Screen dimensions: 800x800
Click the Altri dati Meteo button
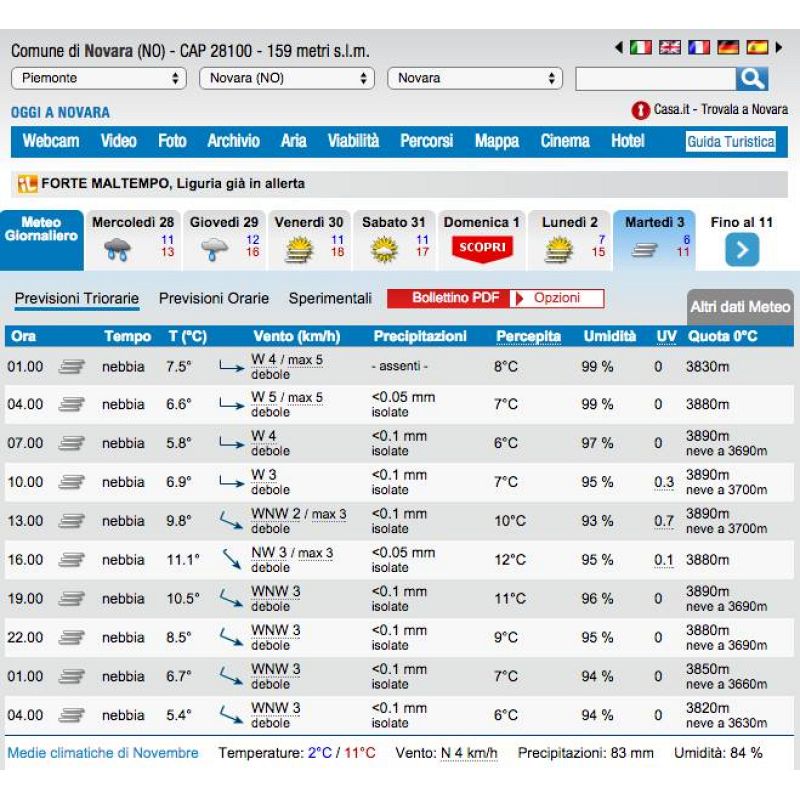(739, 308)
